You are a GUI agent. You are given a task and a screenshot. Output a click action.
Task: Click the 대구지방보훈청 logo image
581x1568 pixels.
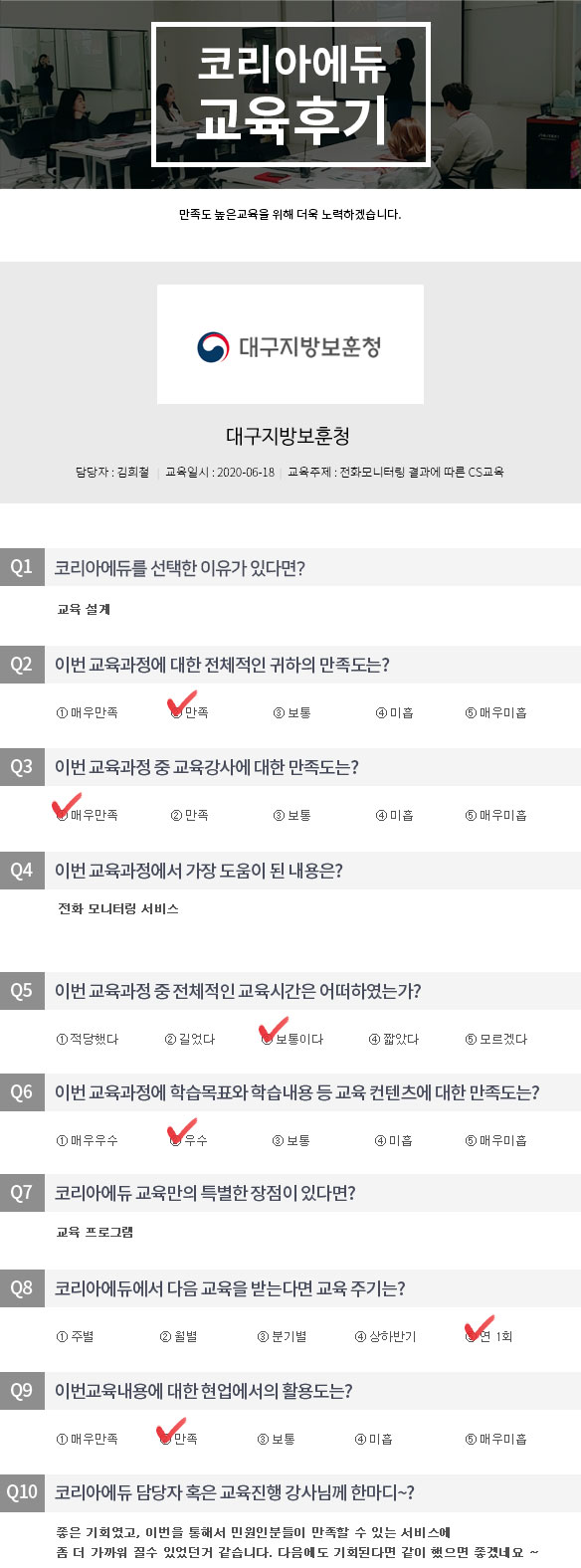pos(290,344)
